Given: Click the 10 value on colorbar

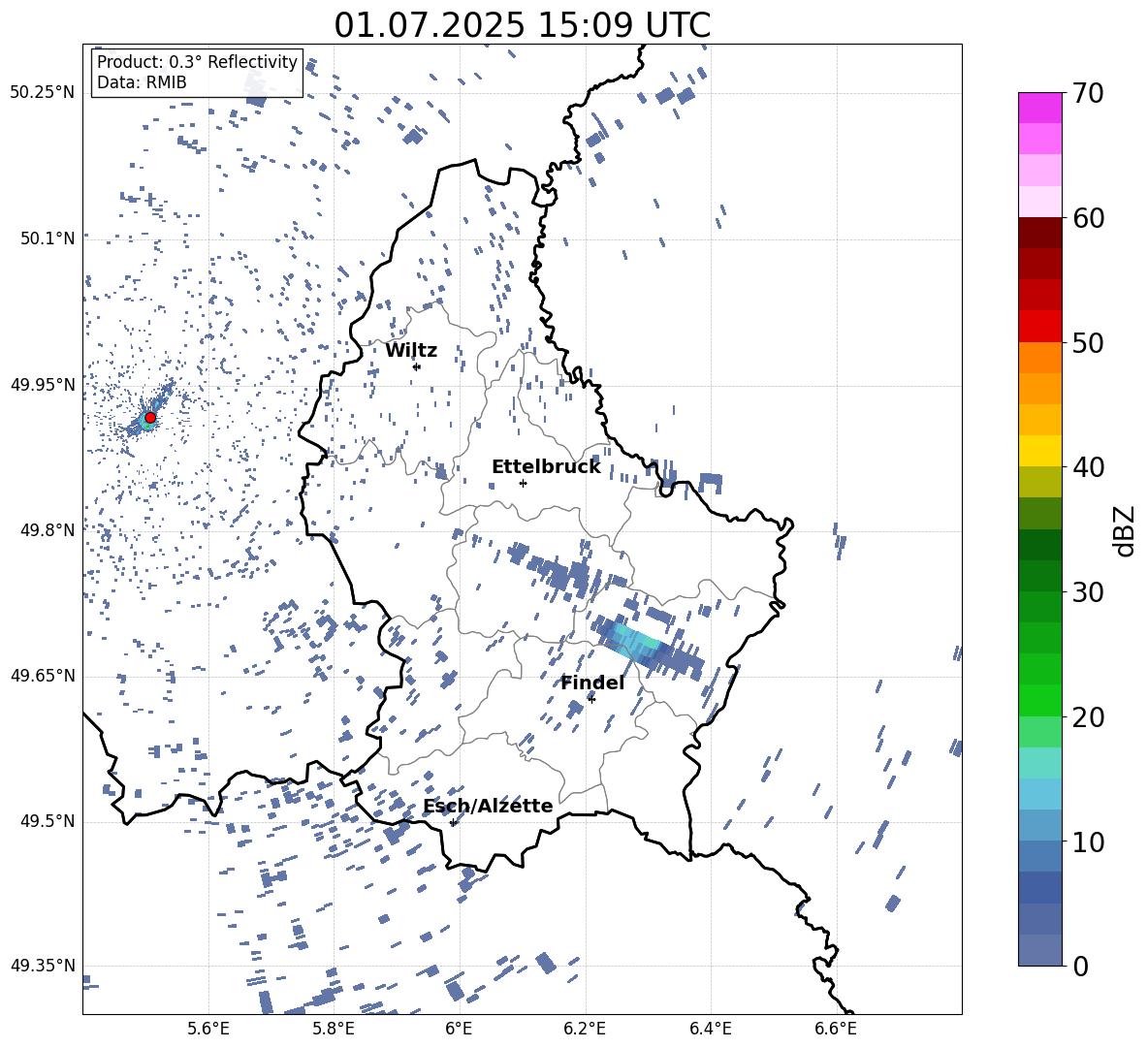Looking at the screenshot, I should pyautogui.click(x=1088, y=842).
